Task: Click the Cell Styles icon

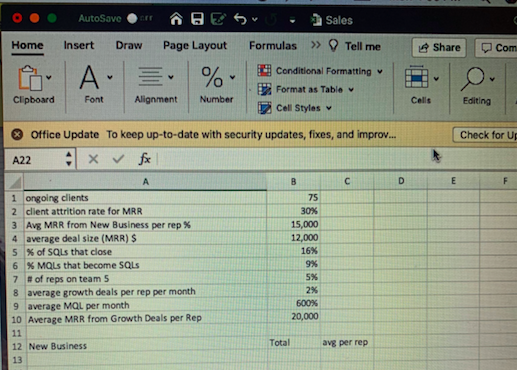Action: (x=264, y=108)
